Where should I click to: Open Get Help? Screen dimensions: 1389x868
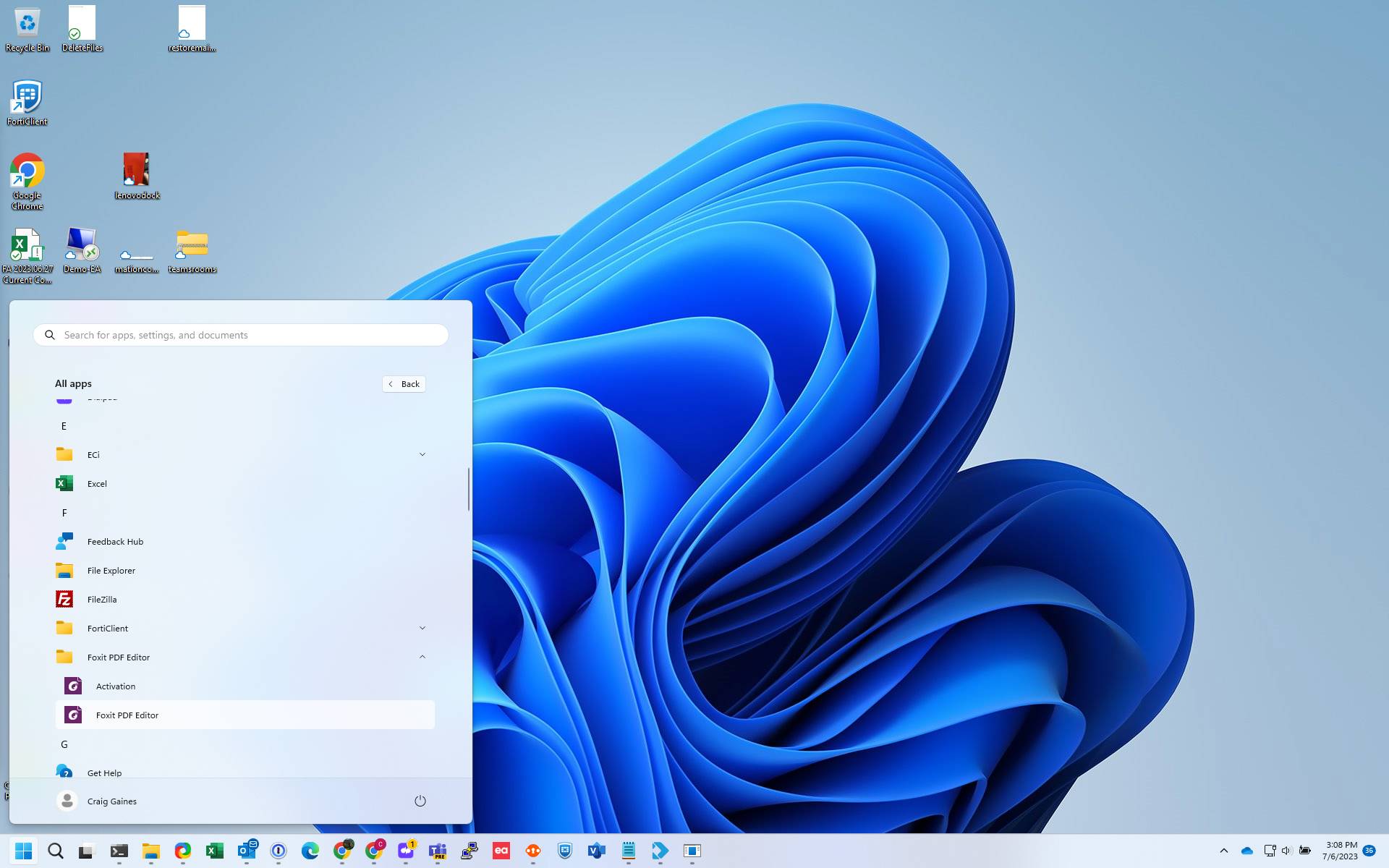pyautogui.click(x=103, y=772)
